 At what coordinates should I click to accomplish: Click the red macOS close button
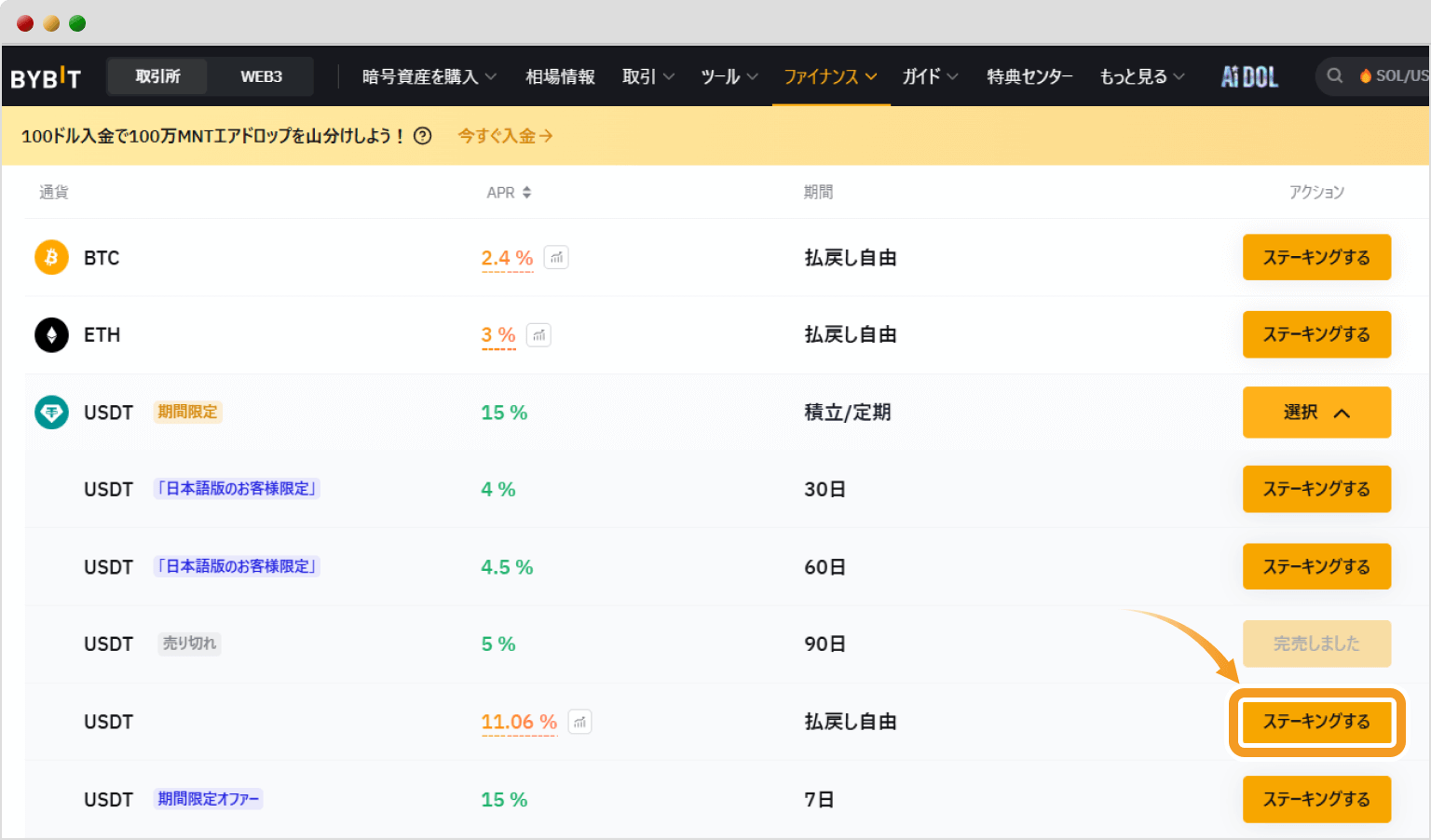[x=25, y=23]
